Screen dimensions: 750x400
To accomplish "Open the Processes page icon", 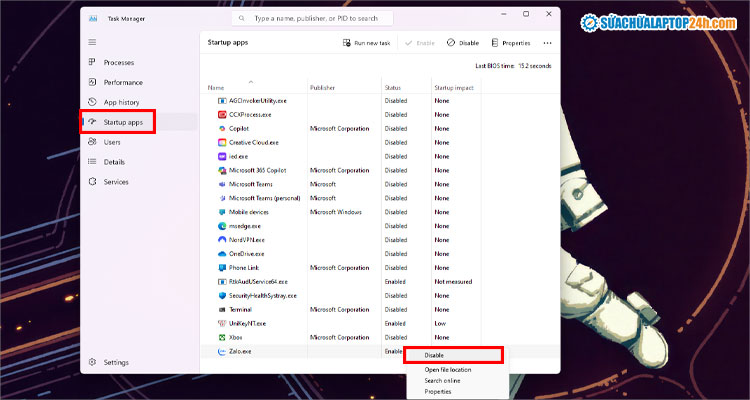I will click(x=94, y=62).
